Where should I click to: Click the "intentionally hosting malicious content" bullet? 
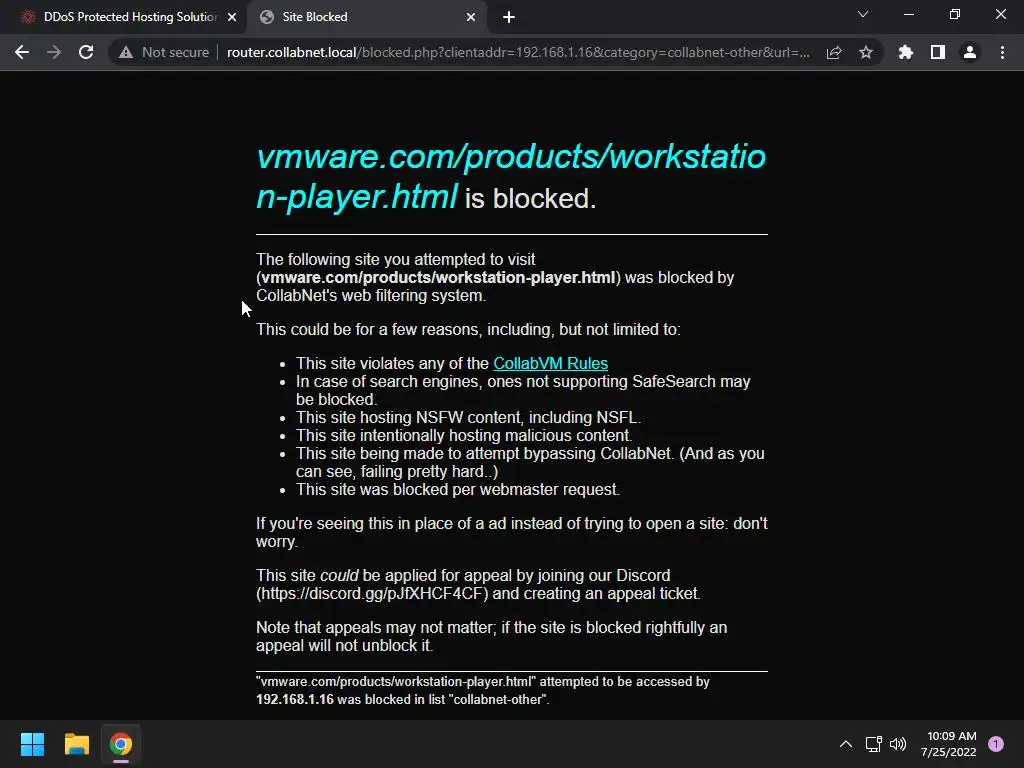464,436
